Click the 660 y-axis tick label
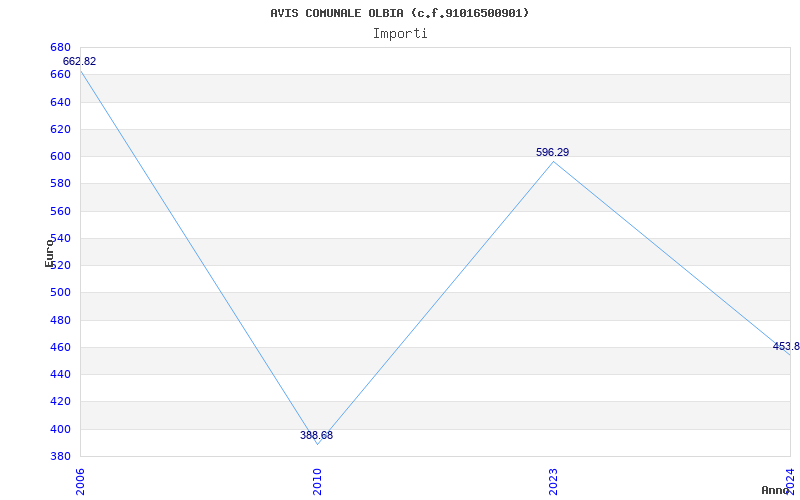Image resolution: width=800 pixels, height=500 pixels. (x=60, y=74)
